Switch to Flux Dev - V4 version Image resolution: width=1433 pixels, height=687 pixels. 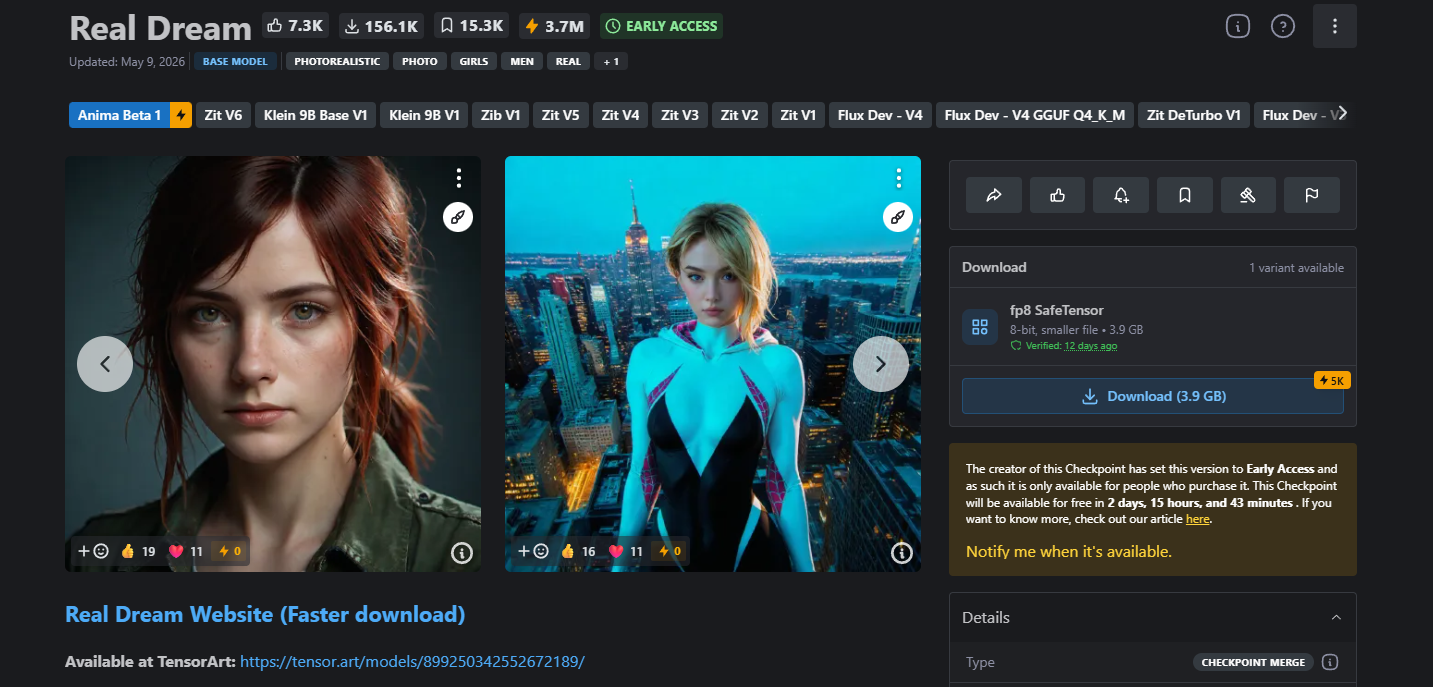[880, 115]
